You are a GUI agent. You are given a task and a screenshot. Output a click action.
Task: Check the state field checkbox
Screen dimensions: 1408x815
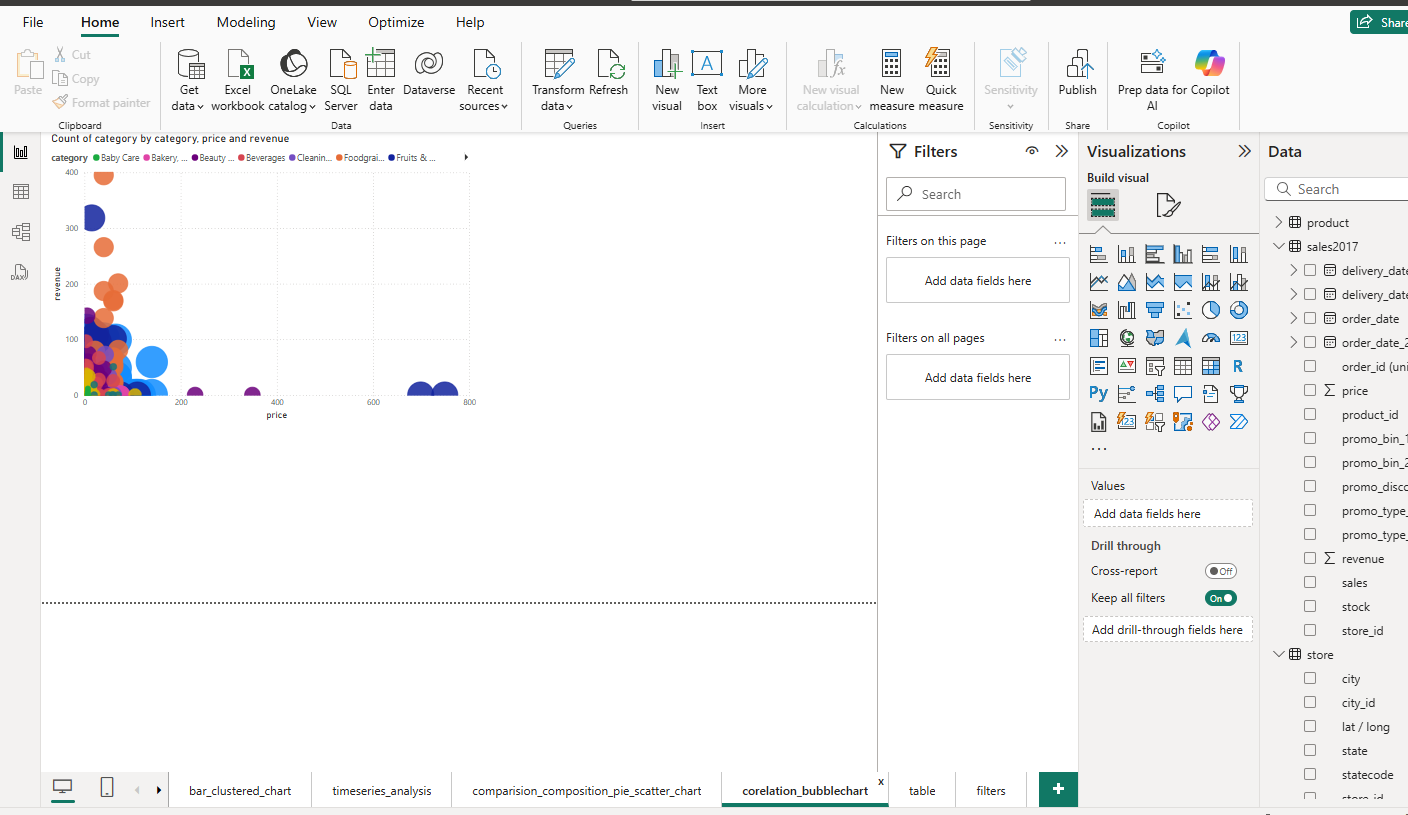(1310, 750)
